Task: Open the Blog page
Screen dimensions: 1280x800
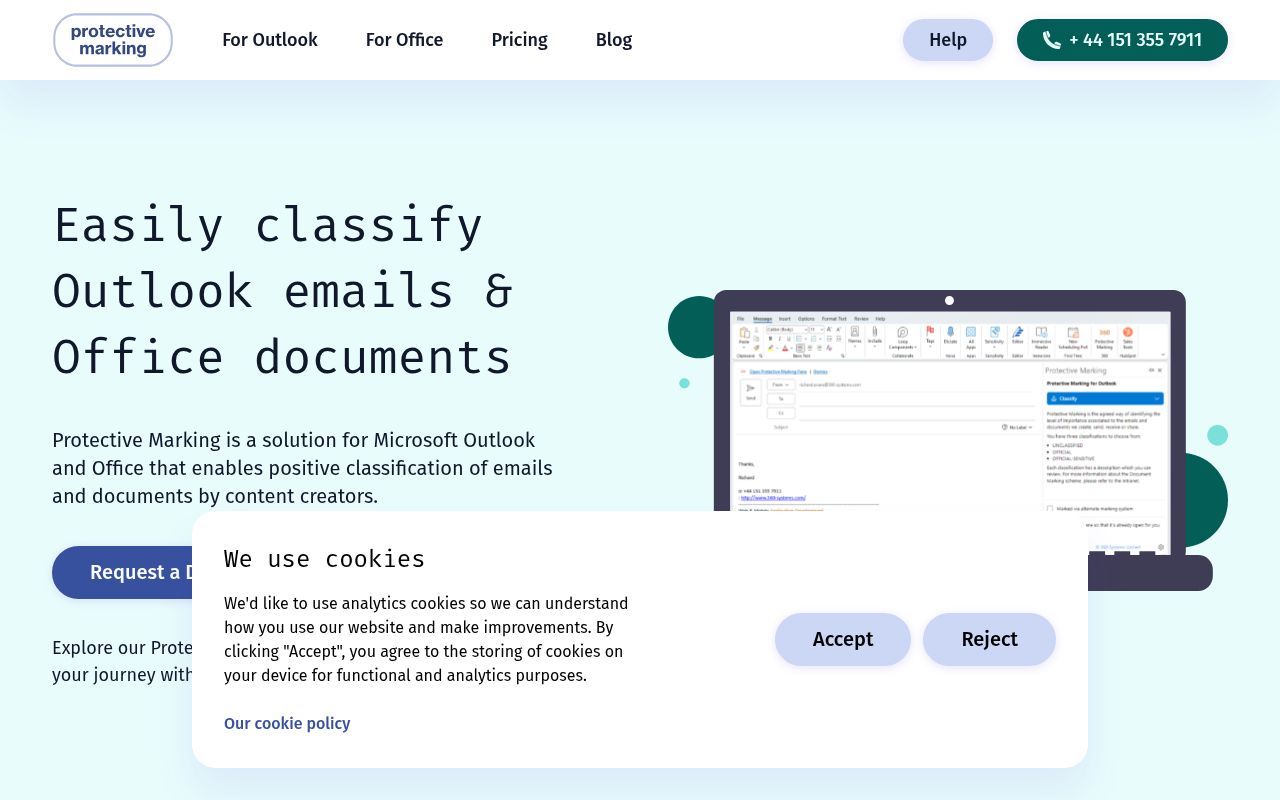Action: (x=614, y=40)
